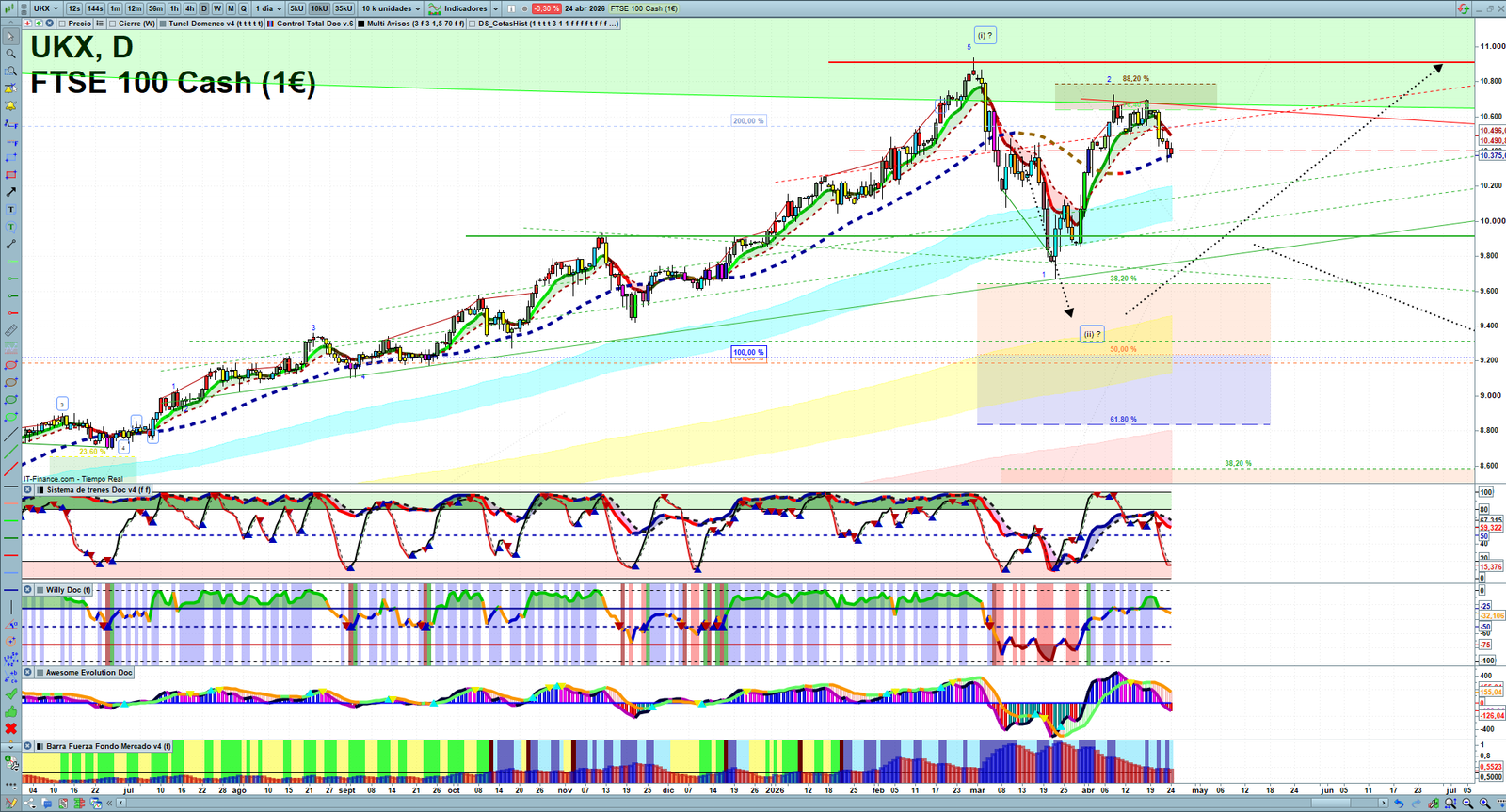Switch to the Q quarterly timeframe
Screen dimensions: 1506x812
[244, 8]
